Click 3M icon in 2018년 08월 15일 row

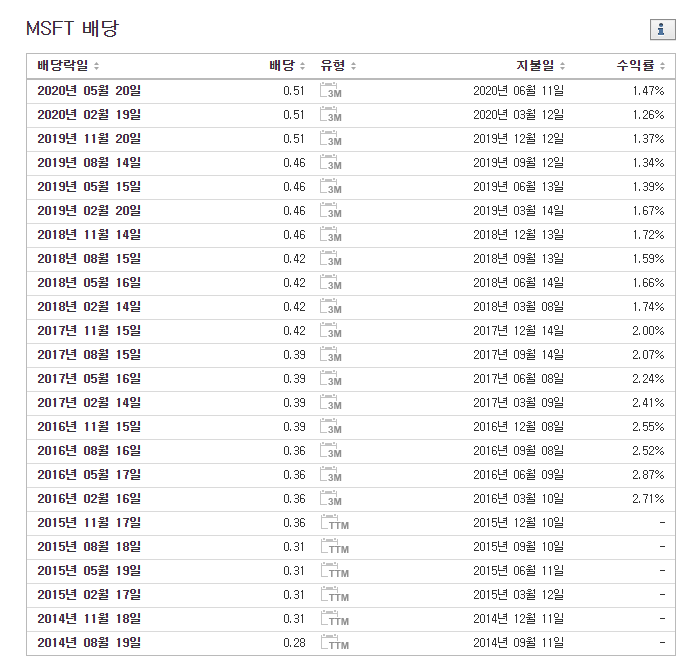pyautogui.click(x=331, y=258)
